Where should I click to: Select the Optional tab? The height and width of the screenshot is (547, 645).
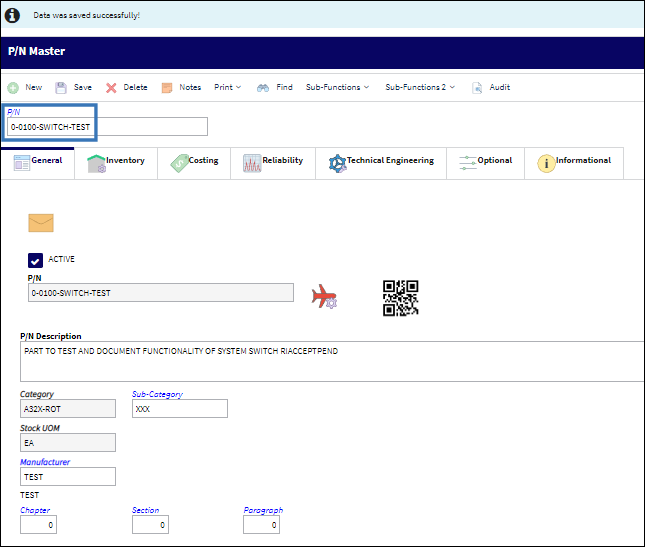coord(485,163)
